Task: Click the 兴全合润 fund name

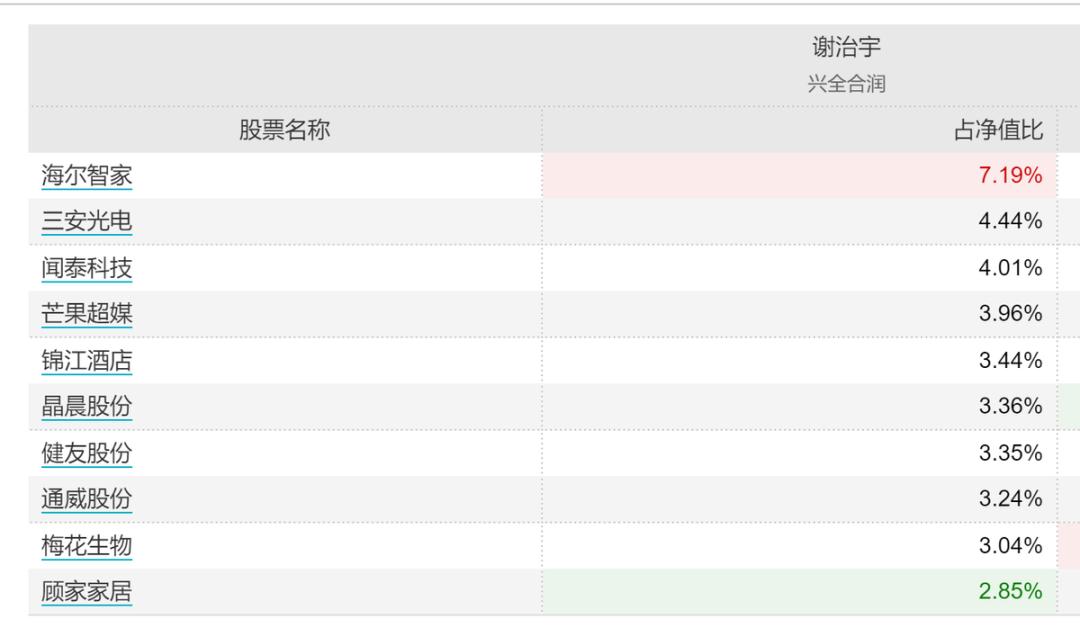Action: [847, 84]
